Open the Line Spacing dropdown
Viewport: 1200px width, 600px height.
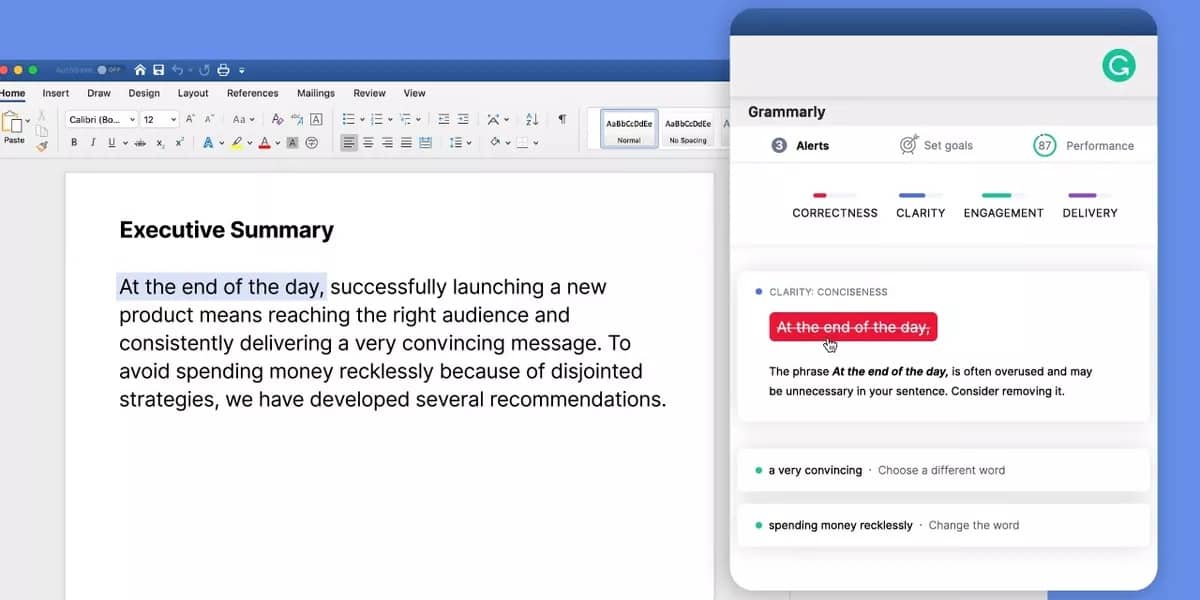(460, 142)
